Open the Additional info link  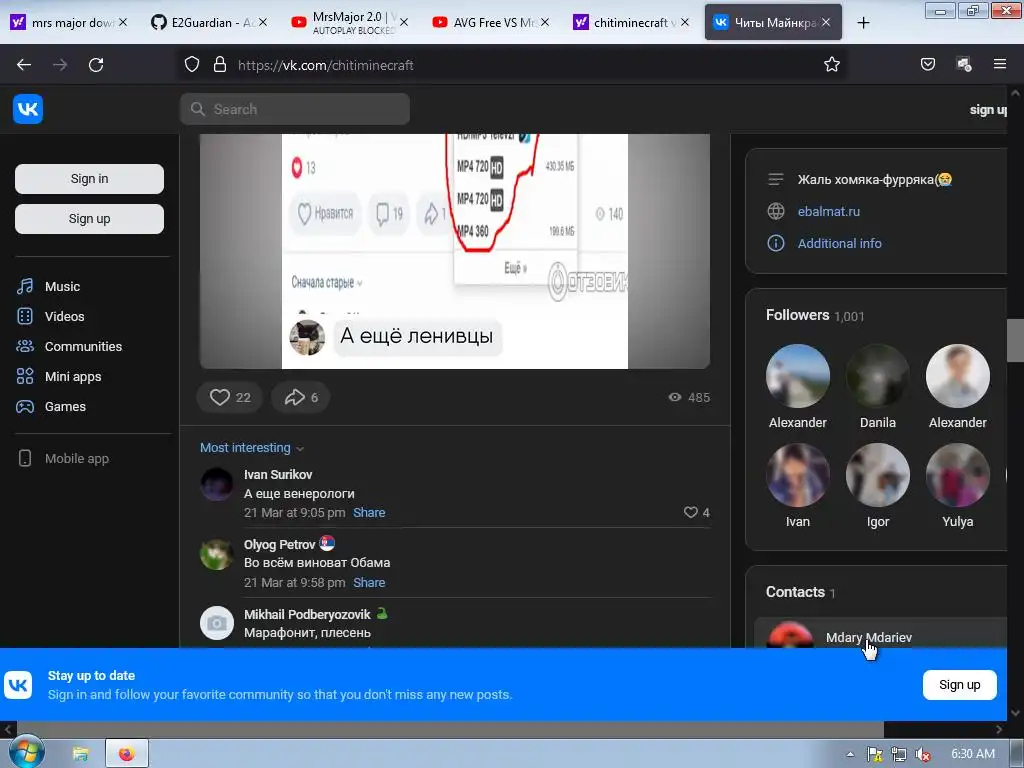click(839, 244)
